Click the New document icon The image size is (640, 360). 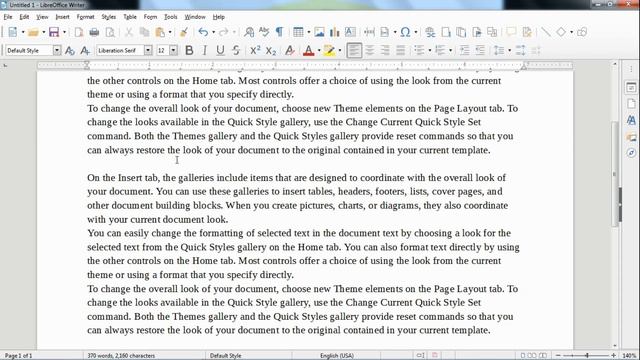(13, 32)
